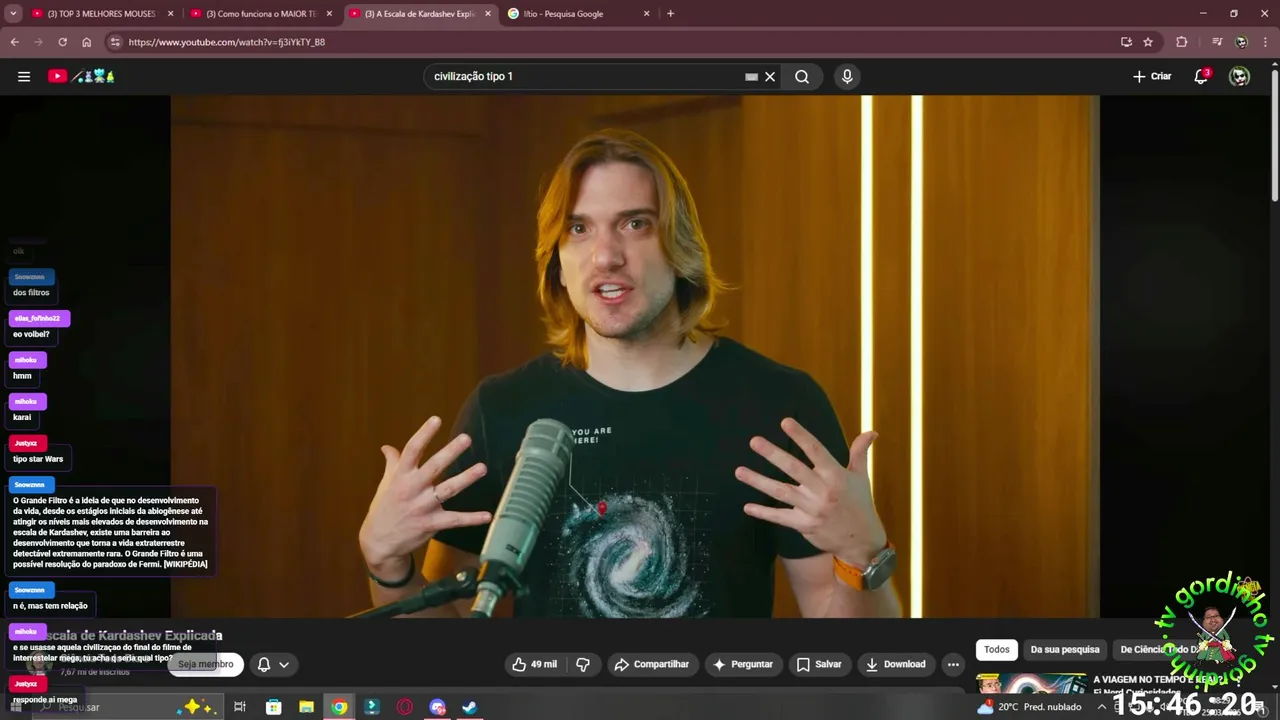Open the YouTube hamburger guide menu
The width and height of the screenshot is (1280, 720).
pos(24,76)
